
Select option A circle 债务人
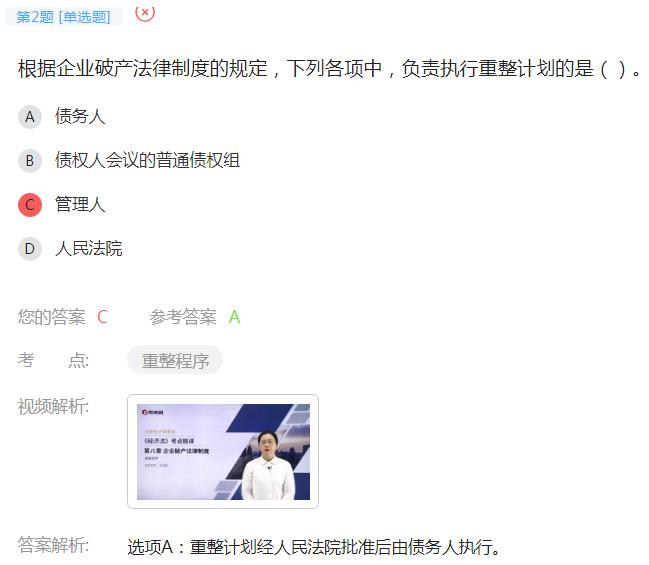tap(30, 117)
